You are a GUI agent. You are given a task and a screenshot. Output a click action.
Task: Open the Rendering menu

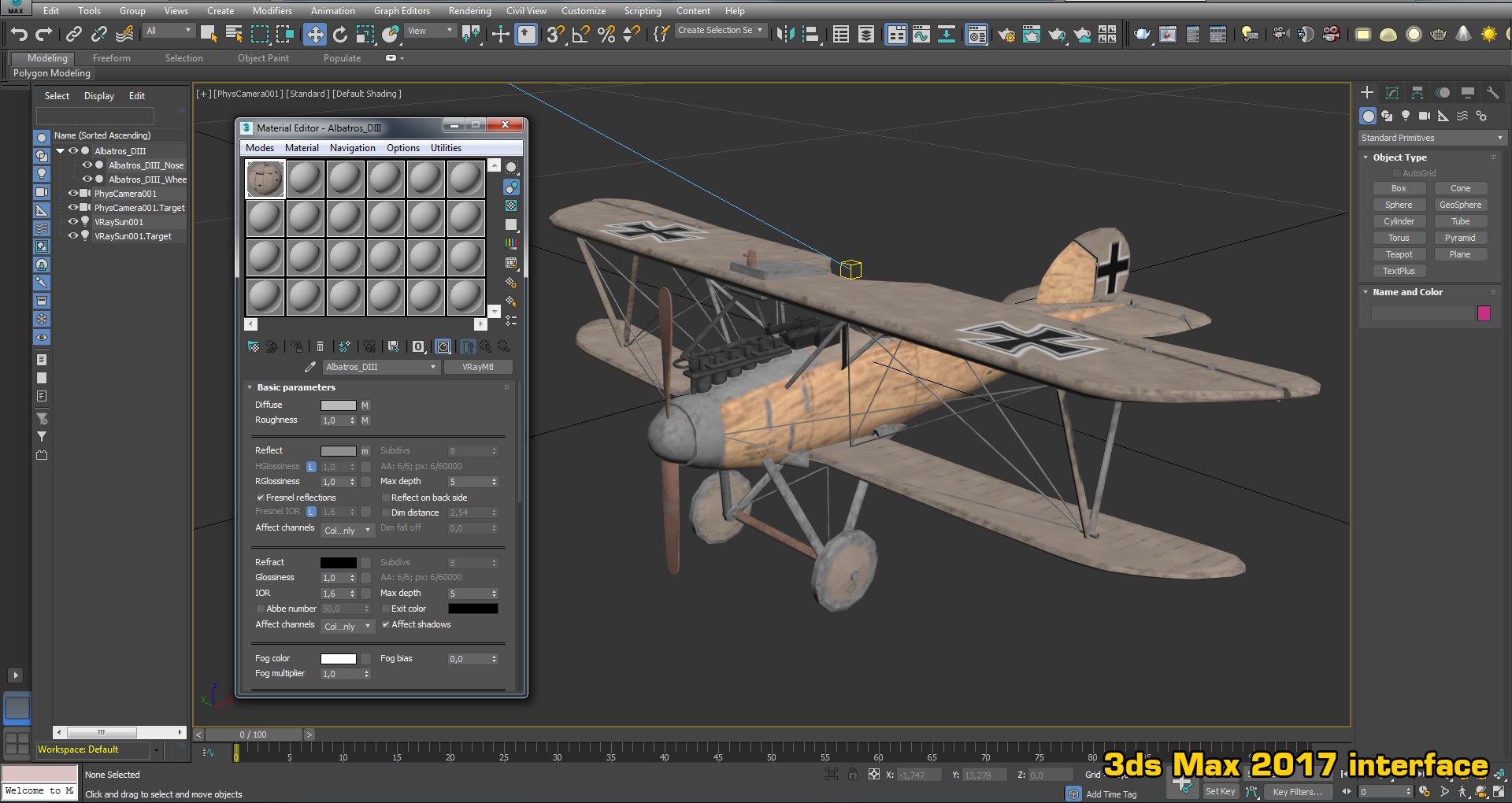tap(469, 11)
